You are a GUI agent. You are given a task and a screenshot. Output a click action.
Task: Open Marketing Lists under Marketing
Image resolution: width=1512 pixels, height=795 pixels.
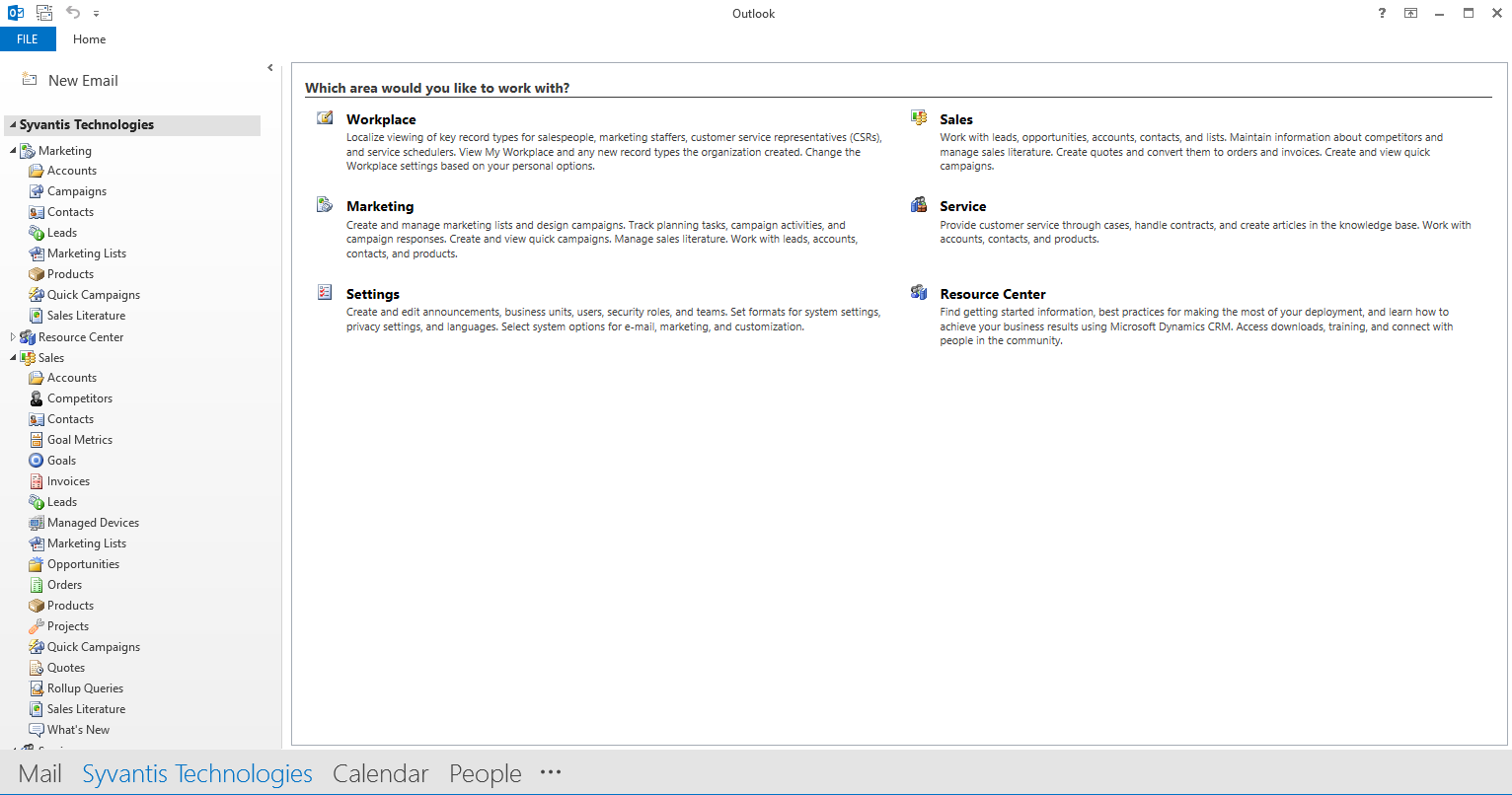coord(87,253)
